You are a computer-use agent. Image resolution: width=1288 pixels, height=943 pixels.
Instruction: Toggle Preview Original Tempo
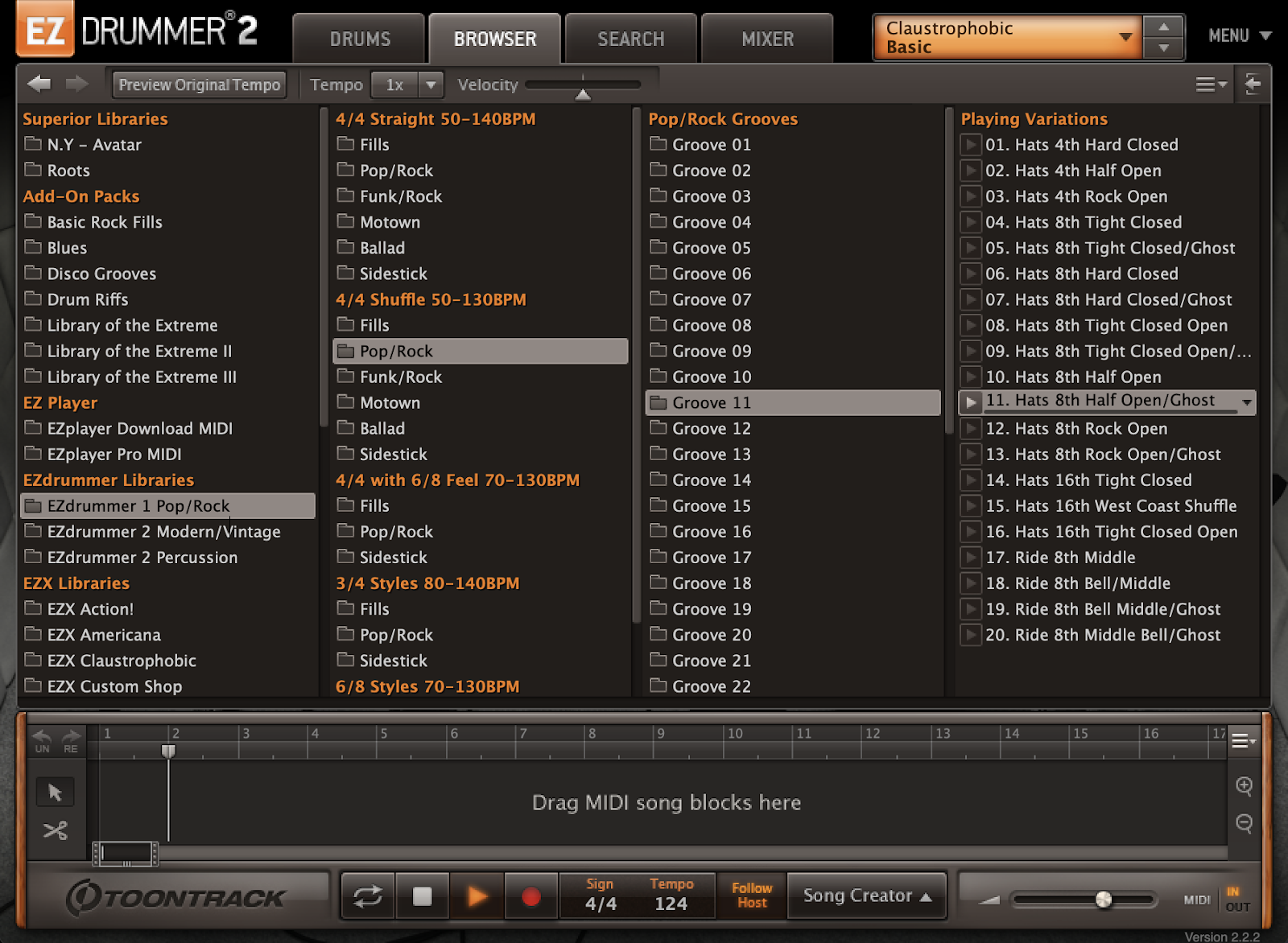tap(199, 84)
